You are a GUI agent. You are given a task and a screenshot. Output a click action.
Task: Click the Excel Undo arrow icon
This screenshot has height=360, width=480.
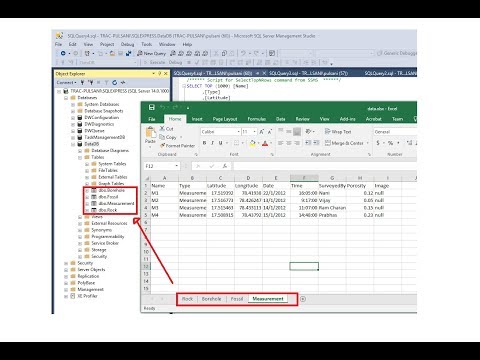click(x=163, y=107)
